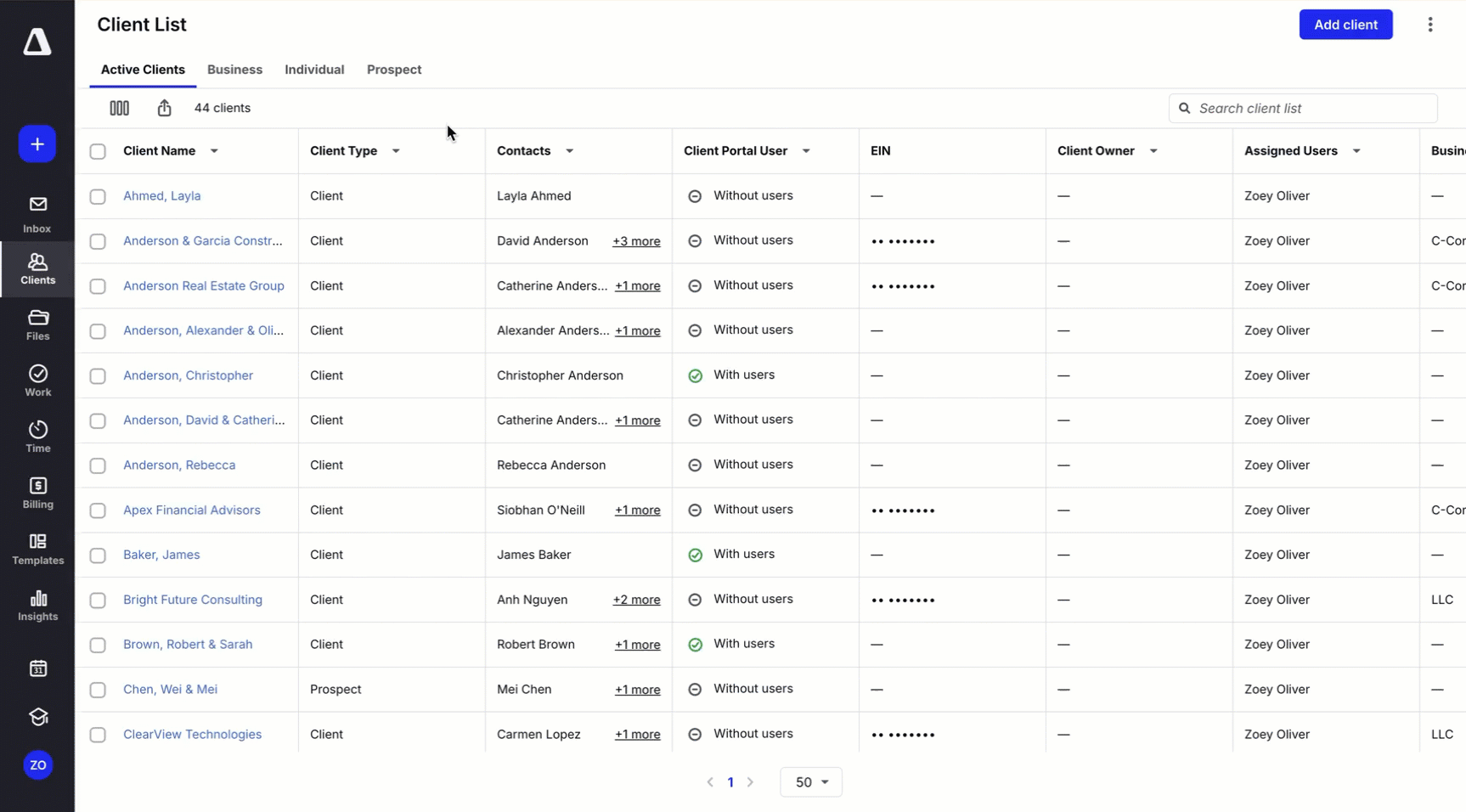Screen dimensions: 1466x812
Task: Open the Files section icon
Action: click(x=37, y=324)
